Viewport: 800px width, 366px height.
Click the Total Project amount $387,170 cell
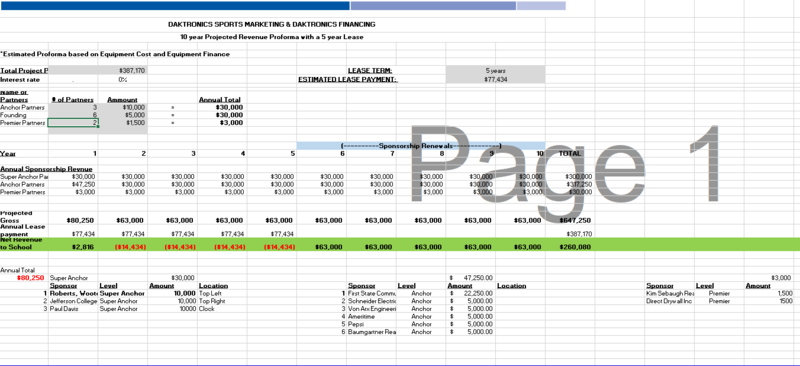coord(122,70)
